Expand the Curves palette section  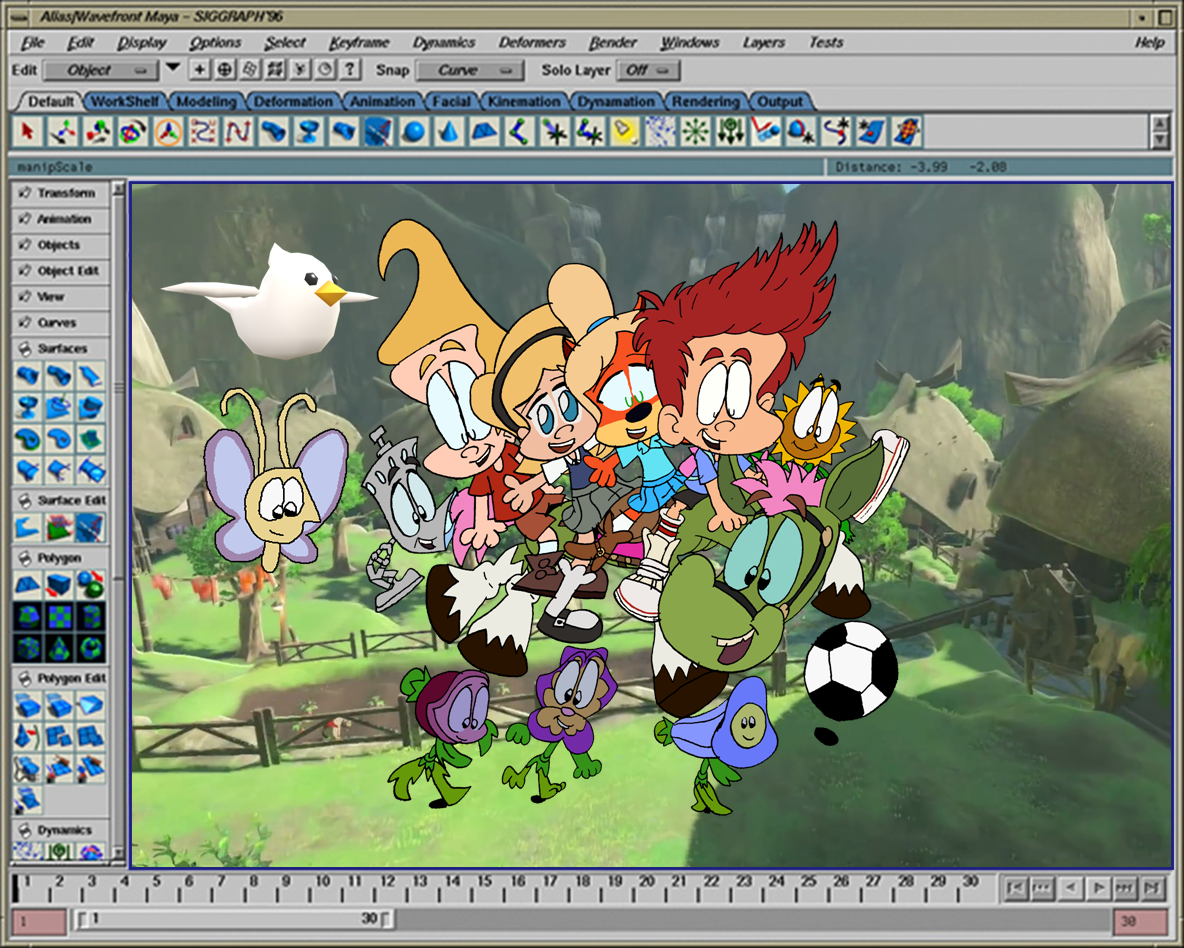(x=60, y=323)
